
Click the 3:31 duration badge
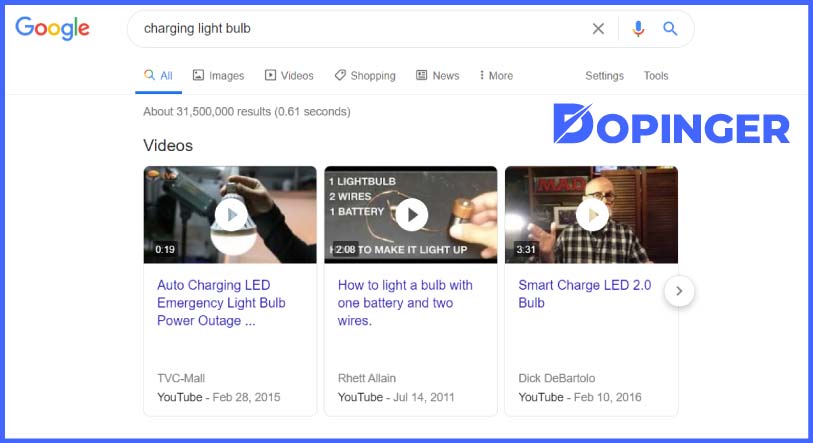click(526, 250)
